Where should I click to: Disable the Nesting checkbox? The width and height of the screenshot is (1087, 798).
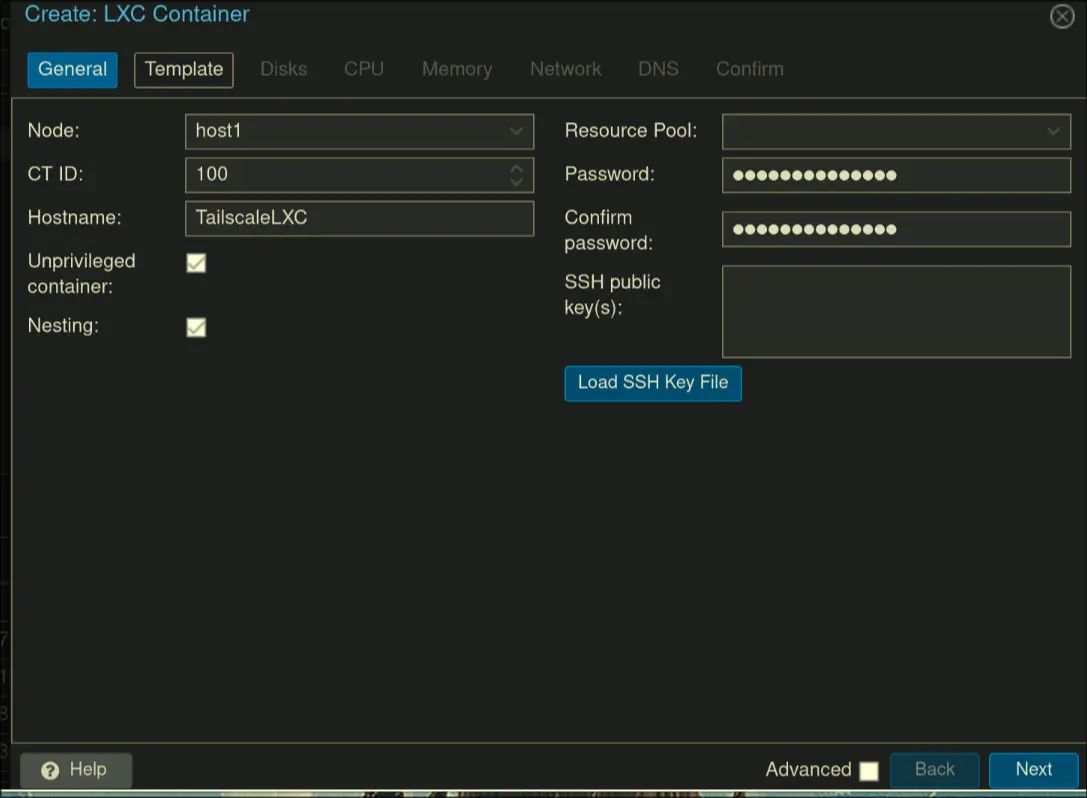[x=196, y=328]
